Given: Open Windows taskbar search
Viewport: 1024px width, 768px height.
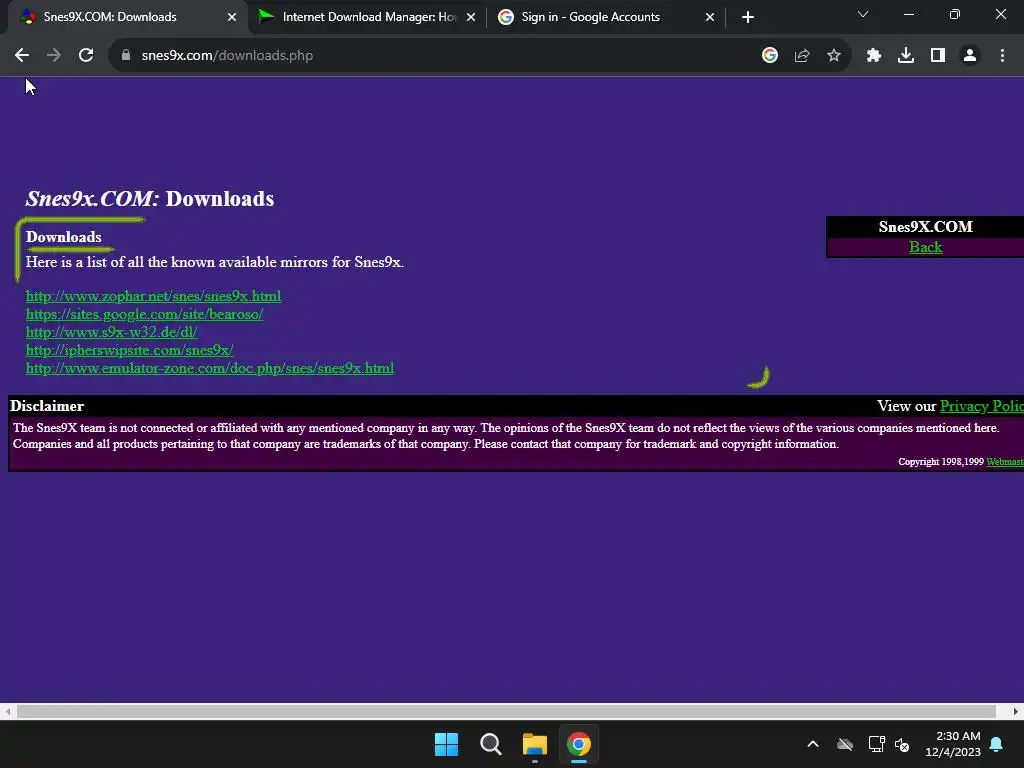Looking at the screenshot, I should [490, 744].
